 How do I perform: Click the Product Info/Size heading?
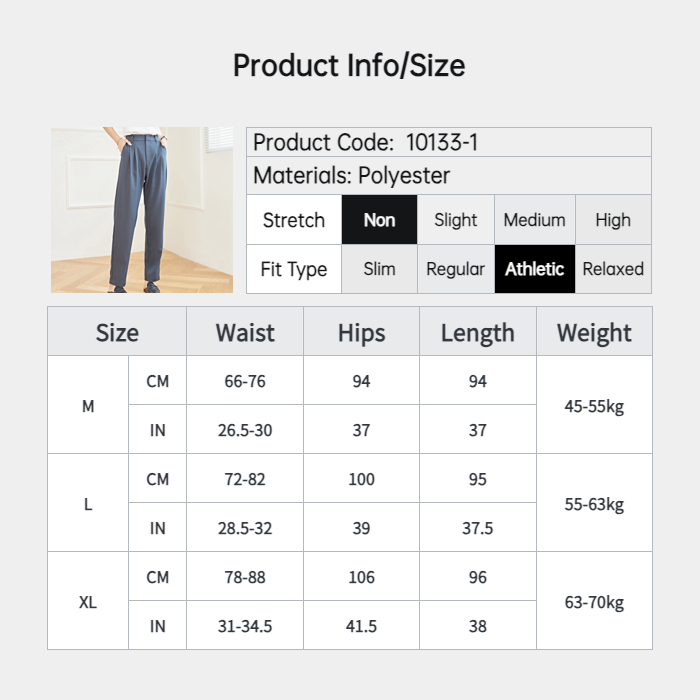349,66
